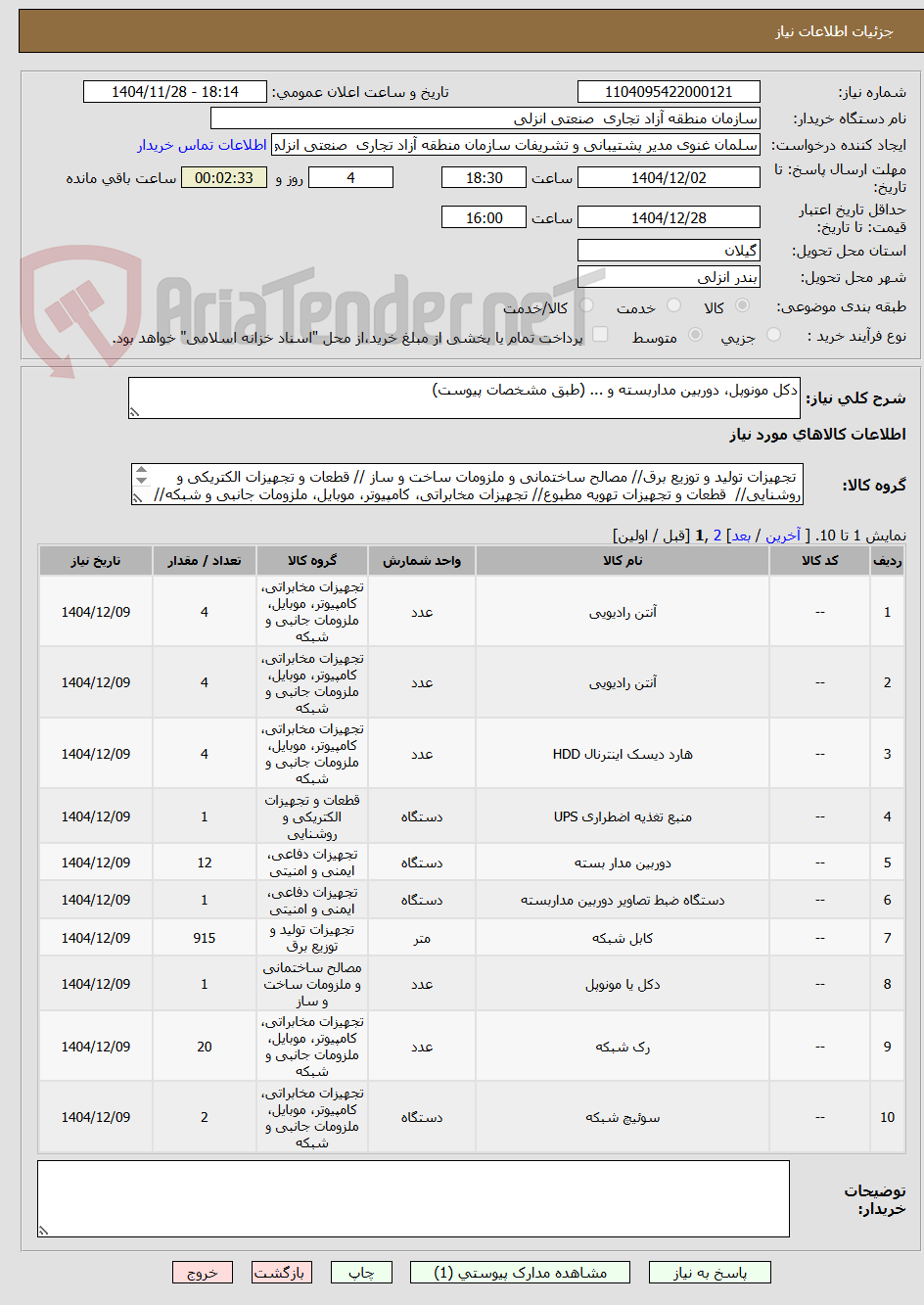Image resolution: width=924 pixels, height=1305 pixels.
Task: Click گروه کالا column header
Action: pos(312,560)
